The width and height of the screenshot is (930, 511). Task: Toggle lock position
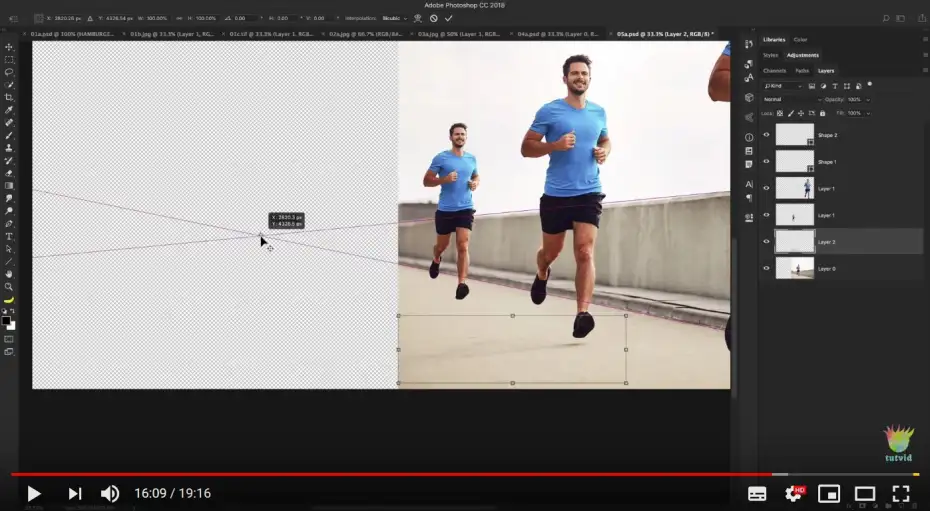click(801, 113)
